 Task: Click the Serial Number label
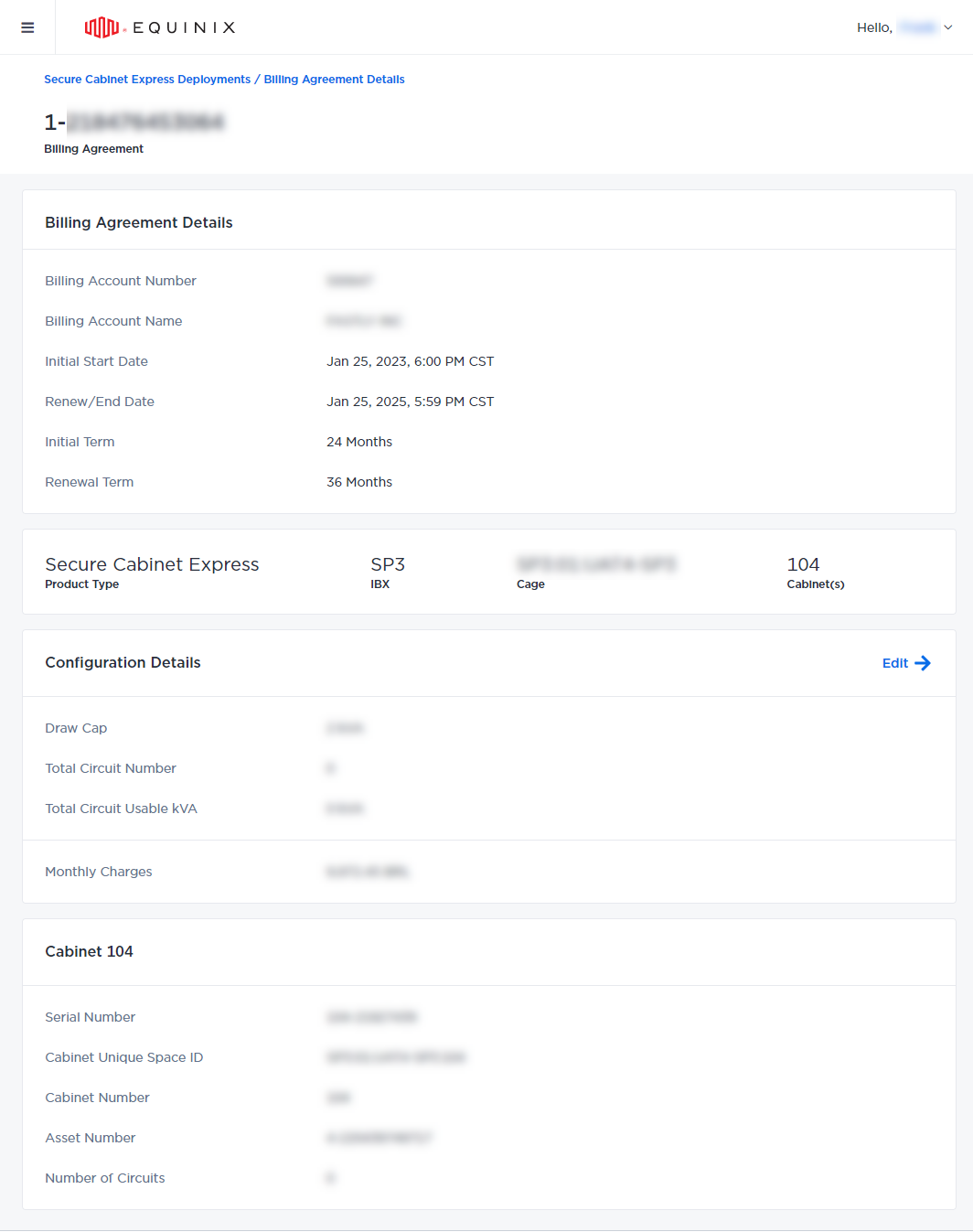pos(90,1017)
